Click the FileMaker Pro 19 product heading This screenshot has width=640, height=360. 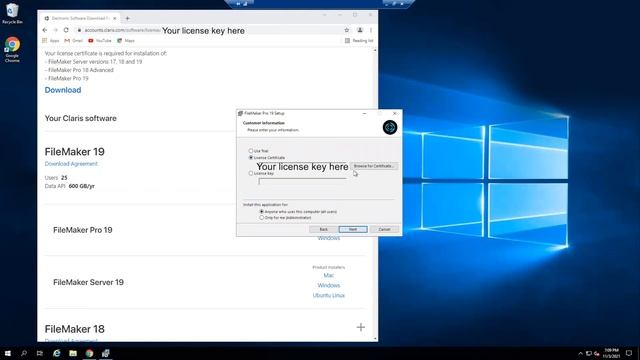pyautogui.click(x=82, y=230)
